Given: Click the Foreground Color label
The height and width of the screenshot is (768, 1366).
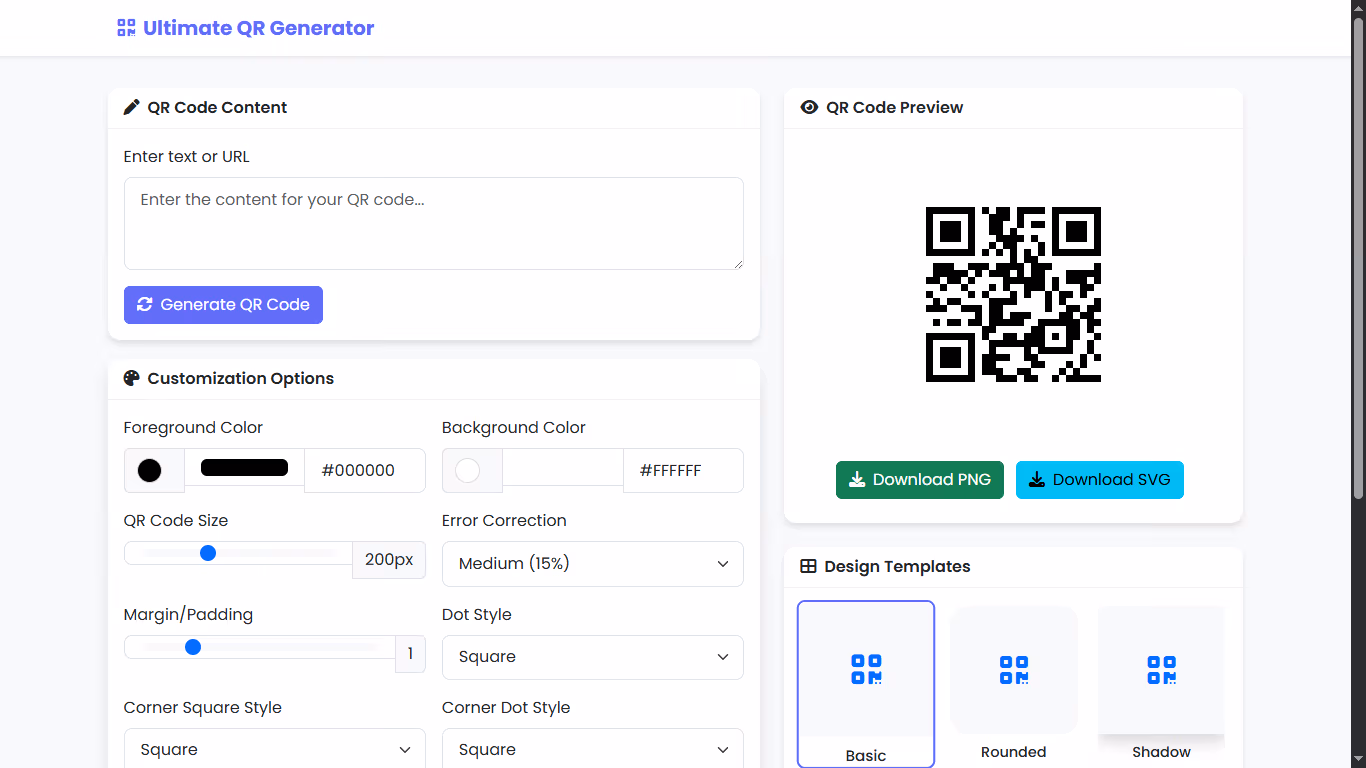Looking at the screenshot, I should point(193,428).
